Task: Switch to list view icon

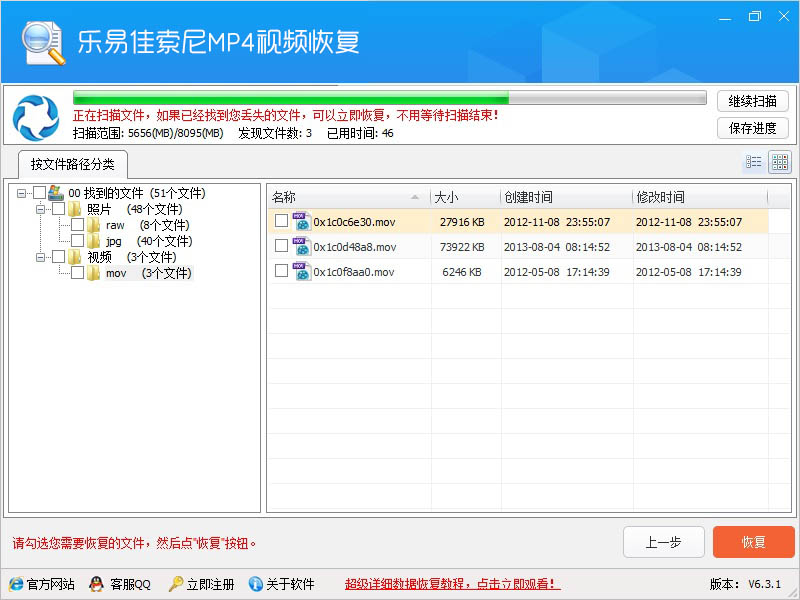Action: (x=753, y=162)
